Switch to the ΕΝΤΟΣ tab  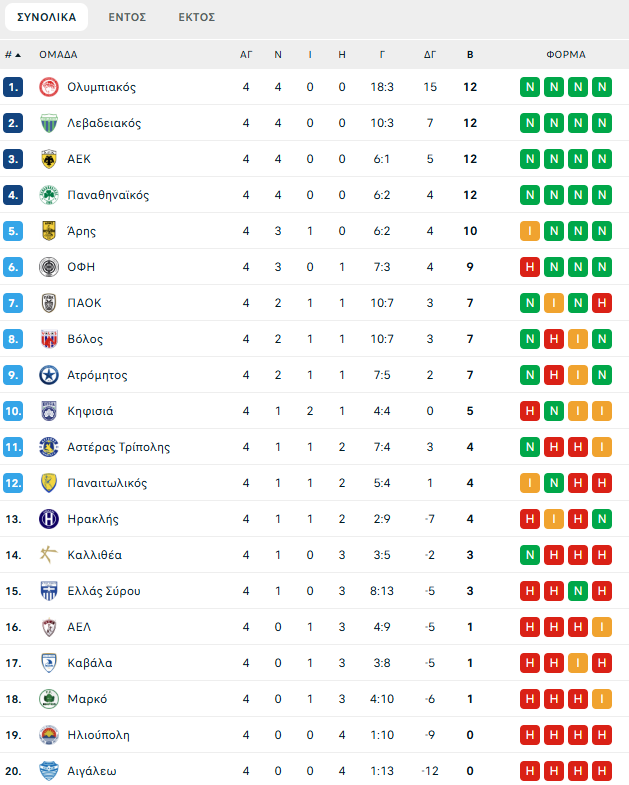127,17
